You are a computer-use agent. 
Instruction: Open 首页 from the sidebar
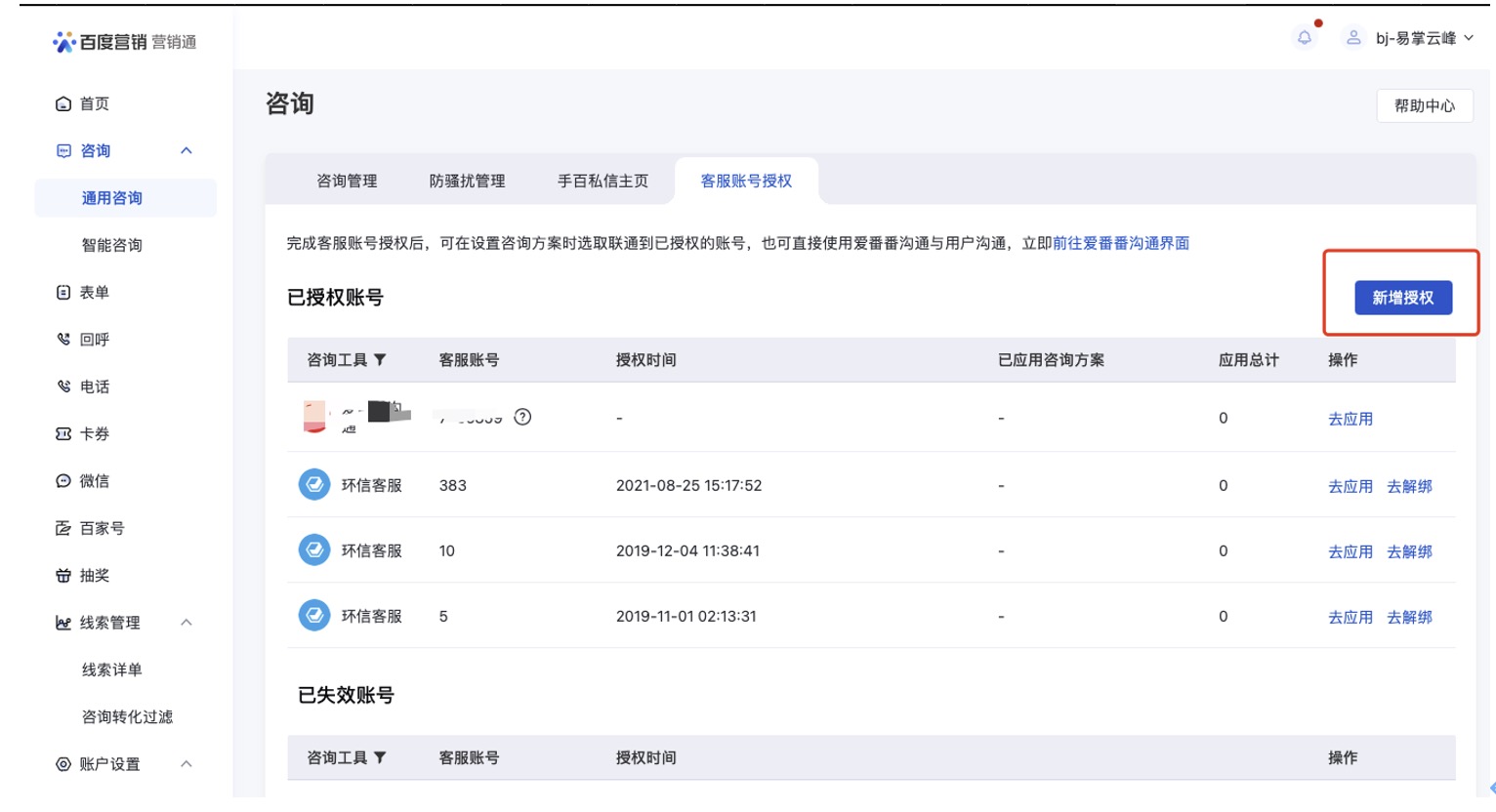coord(94,103)
